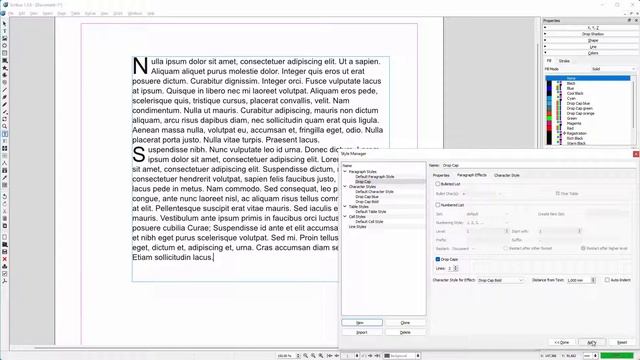The height and width of the screenshot is (360, 640).
Task: Select the Line tool in left toolbar
Action: 4,90
